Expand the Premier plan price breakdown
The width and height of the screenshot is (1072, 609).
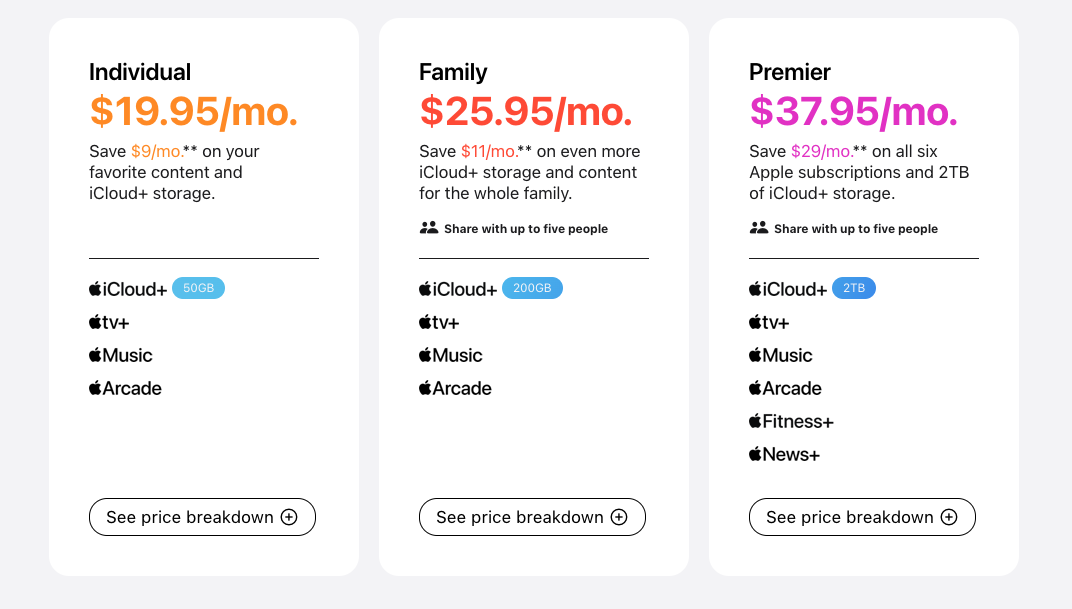pos(862,517)
